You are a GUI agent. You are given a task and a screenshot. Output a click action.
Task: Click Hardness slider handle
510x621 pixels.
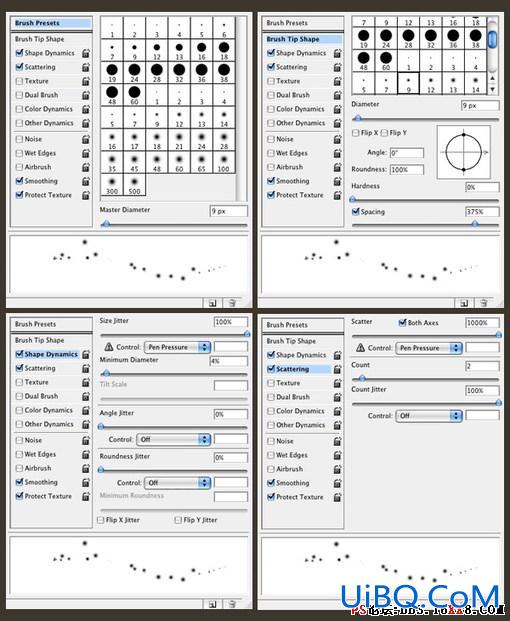353,200
